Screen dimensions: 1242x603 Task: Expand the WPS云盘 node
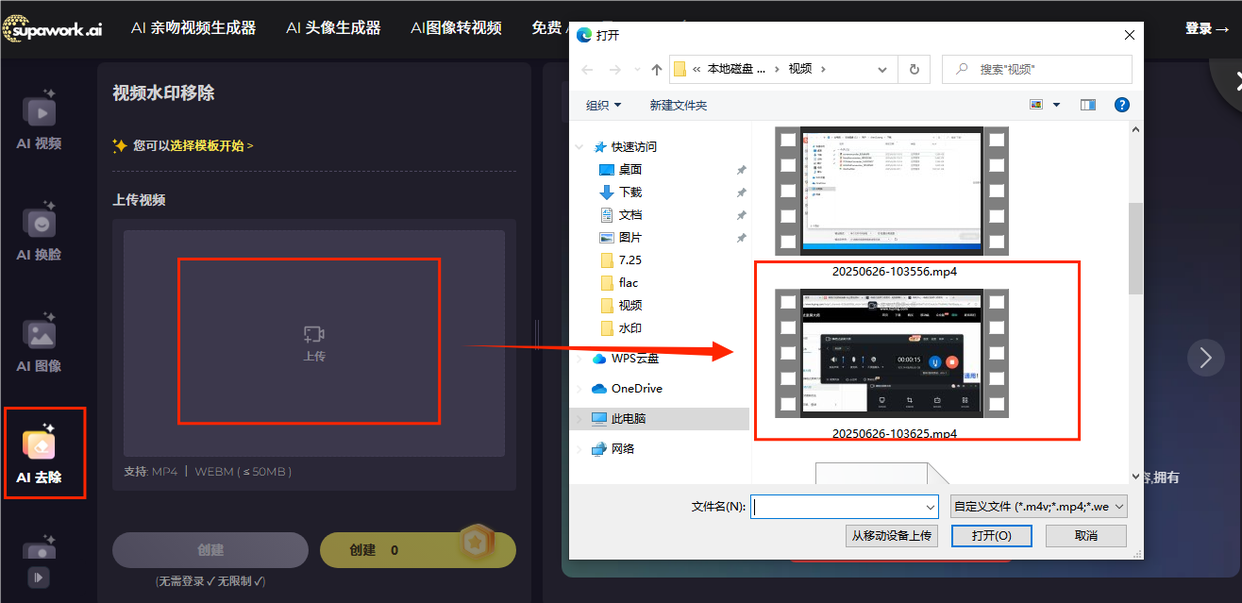(580, 358)
